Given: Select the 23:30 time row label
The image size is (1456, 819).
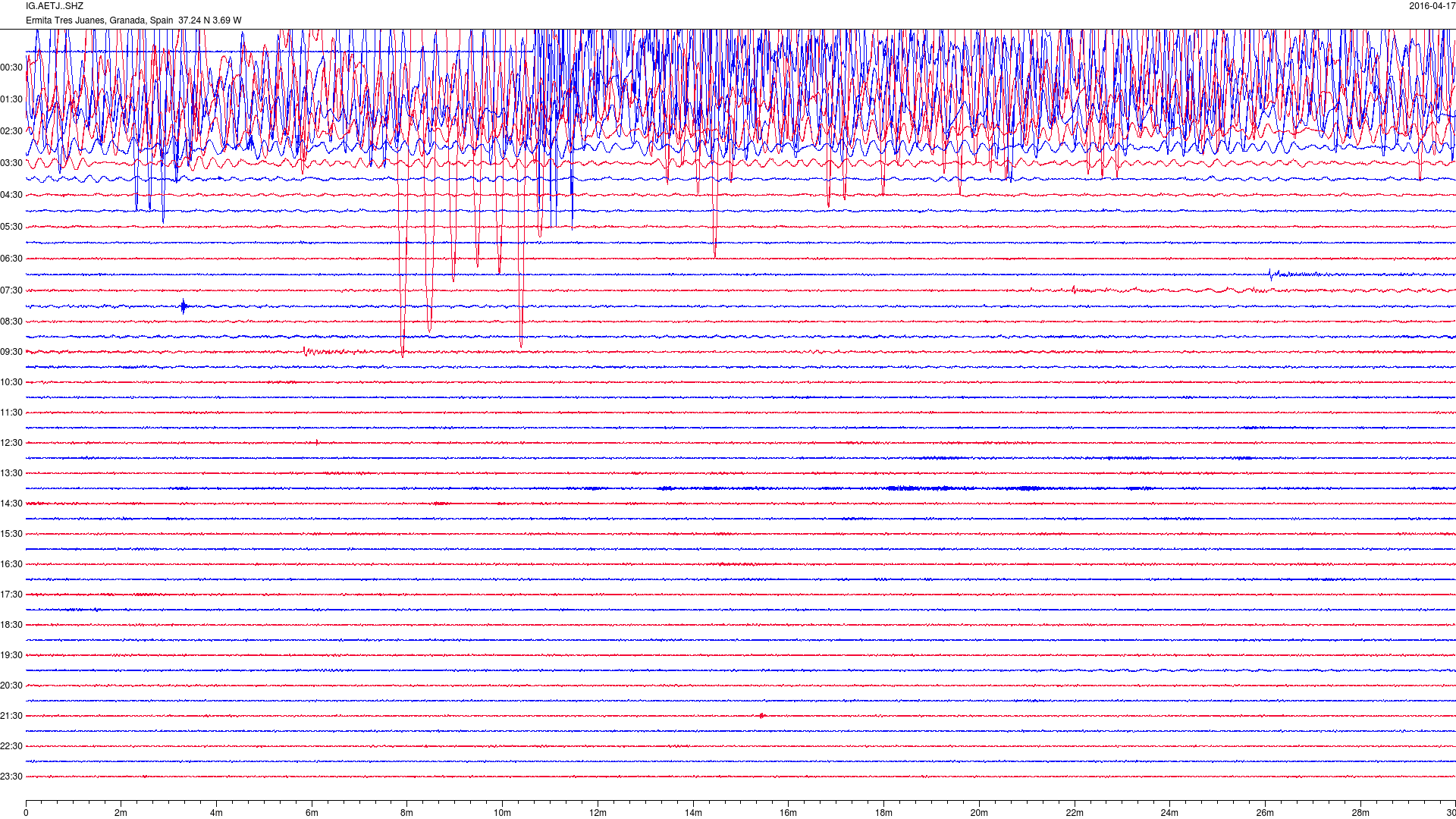Looking at the screenshot, I should [11, 777].
